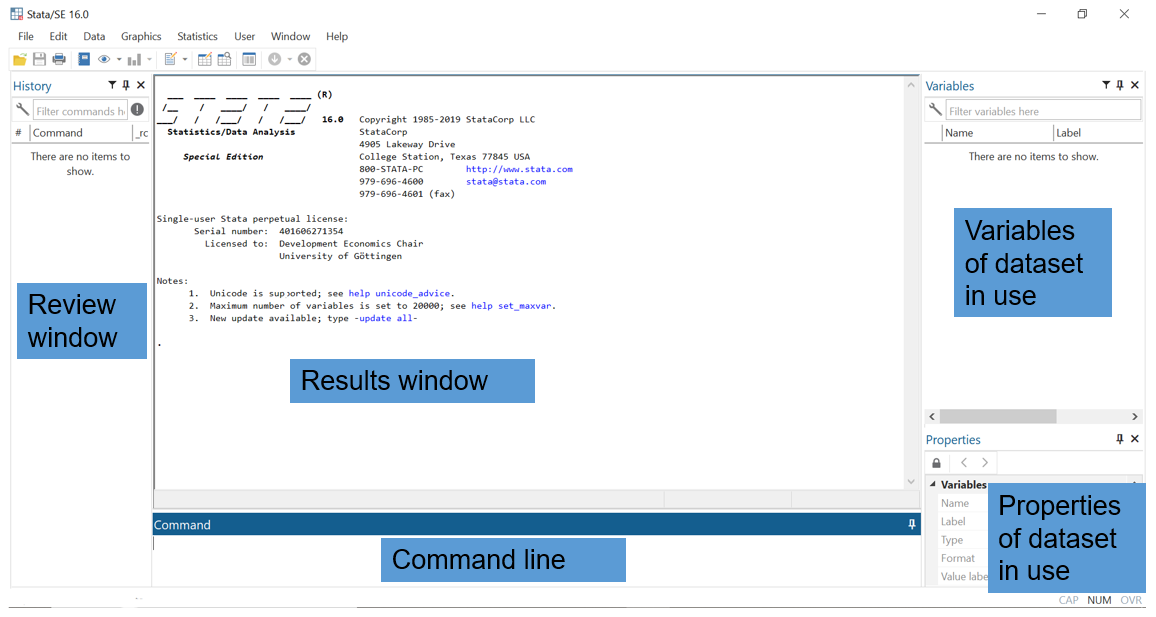Open the Viewer window eye icon

(x=104, y=59)
